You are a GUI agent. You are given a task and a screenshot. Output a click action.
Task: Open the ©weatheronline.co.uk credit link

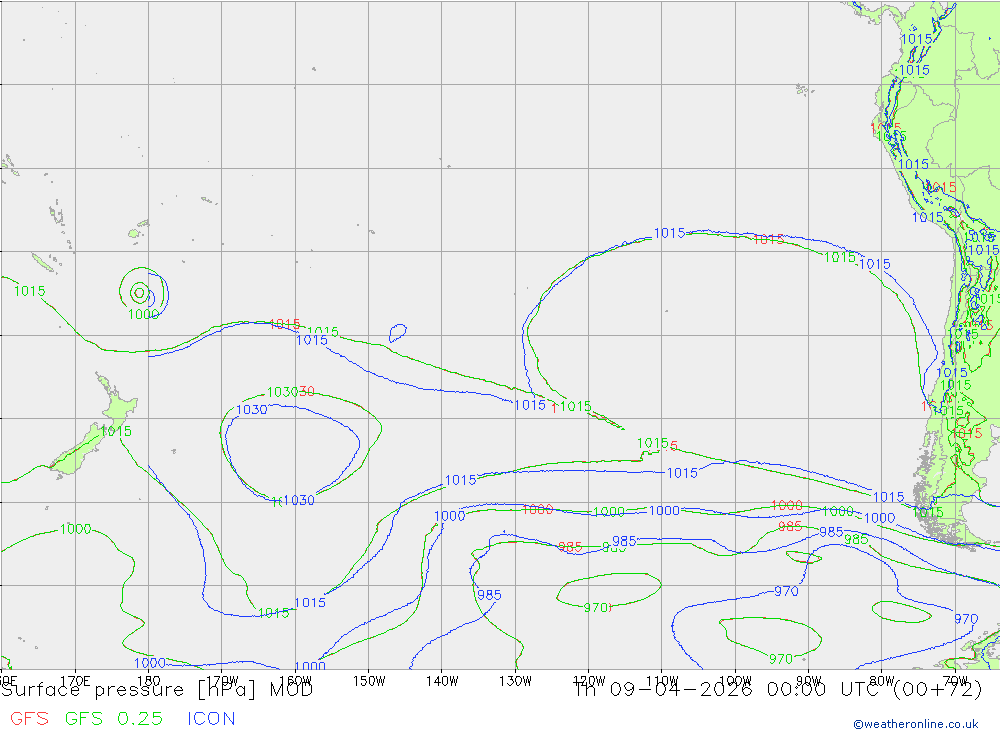coord(916,724)
